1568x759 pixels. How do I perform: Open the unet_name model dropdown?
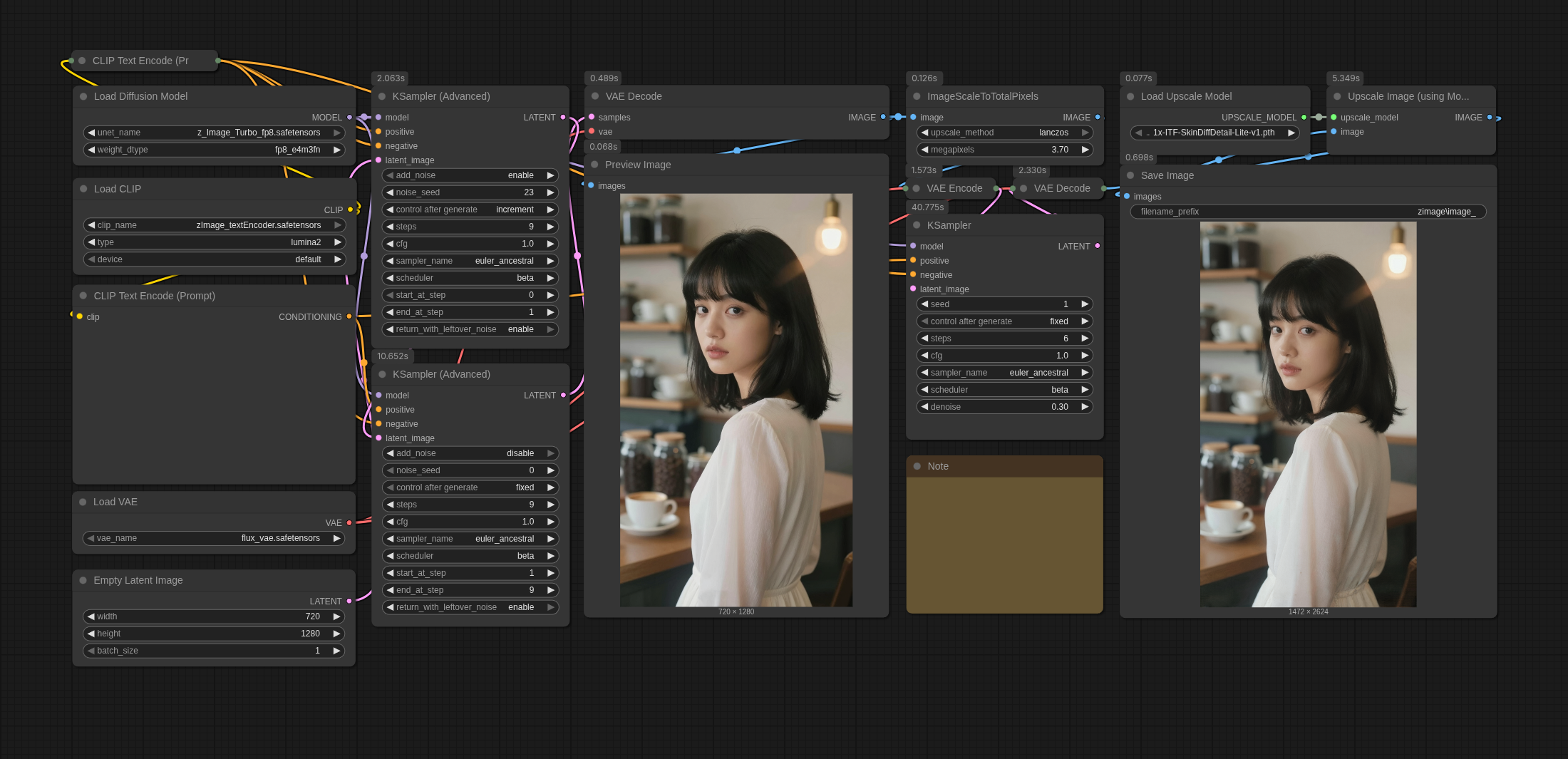[x=214, y=133]
